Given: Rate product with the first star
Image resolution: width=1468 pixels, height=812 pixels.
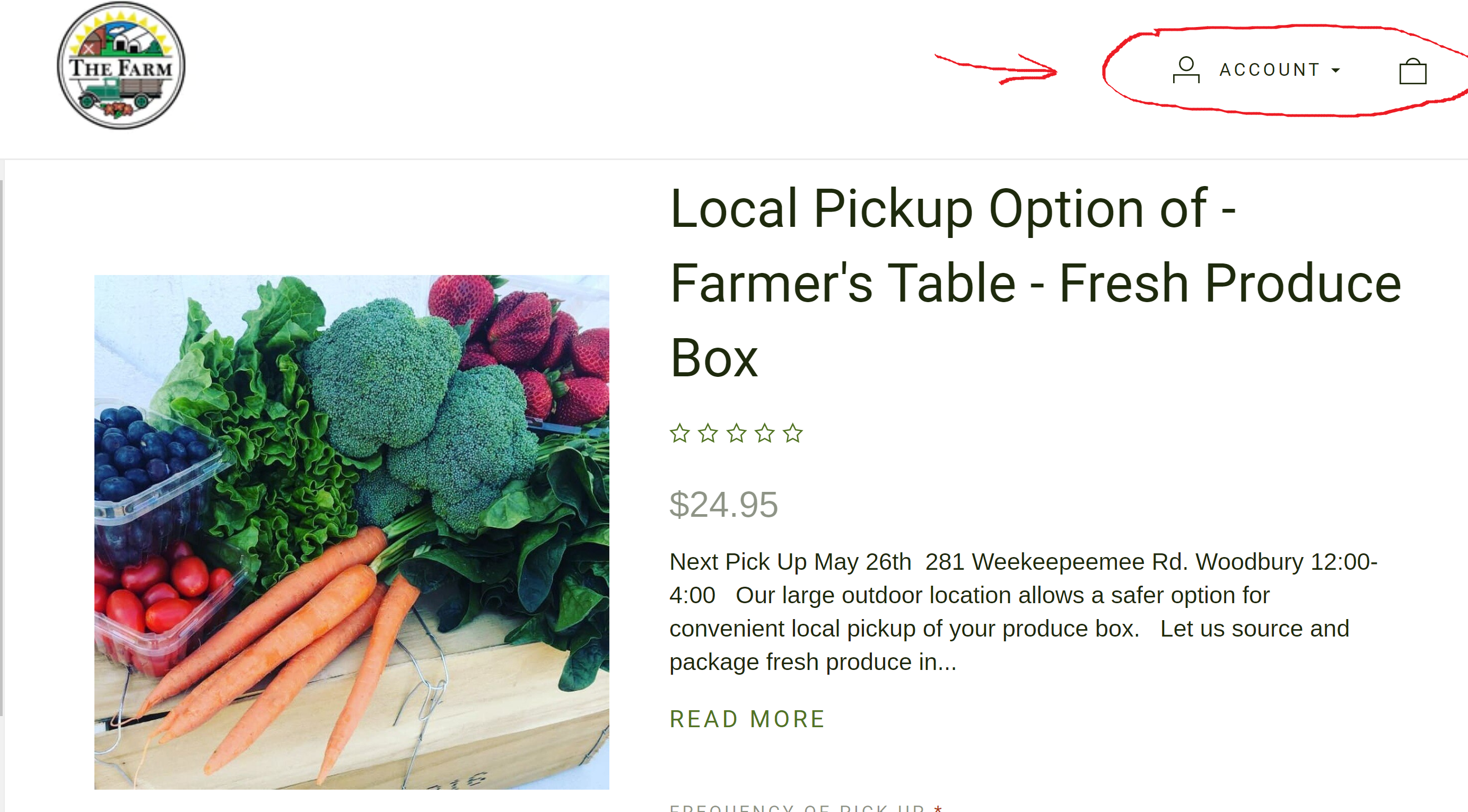Looking at the screenshot, I should pos(679,434).
